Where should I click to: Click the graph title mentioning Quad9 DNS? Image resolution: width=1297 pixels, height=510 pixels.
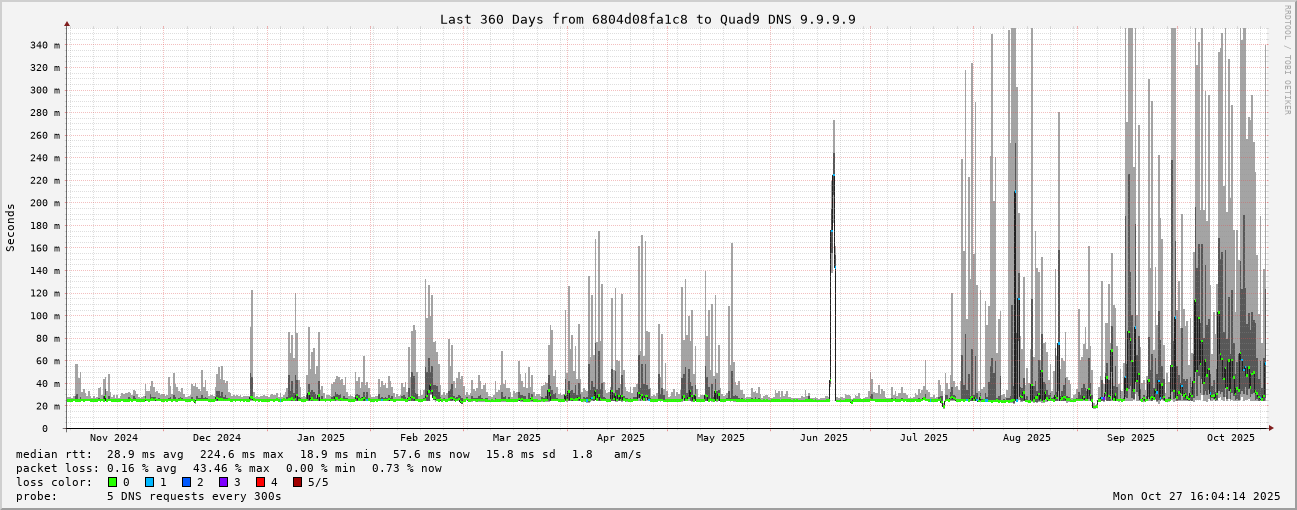(x=647, y=19)
